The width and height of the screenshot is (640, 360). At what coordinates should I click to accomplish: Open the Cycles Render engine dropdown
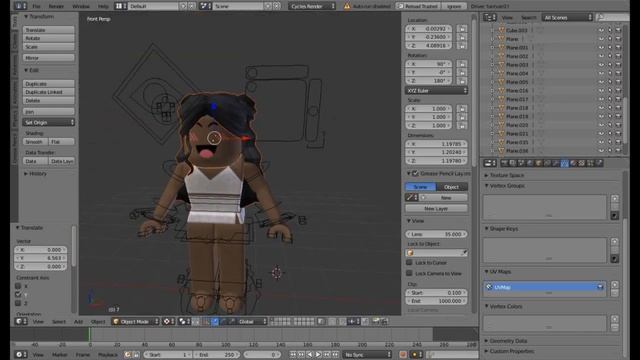(312, 6)
